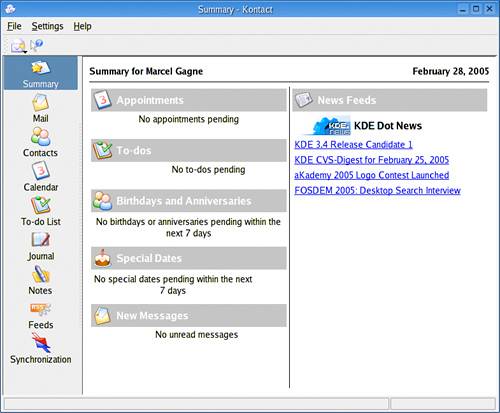The image size is (500, 413).
Task: Click the What's This help toolbar icon
Action: (x=36, y=45)
